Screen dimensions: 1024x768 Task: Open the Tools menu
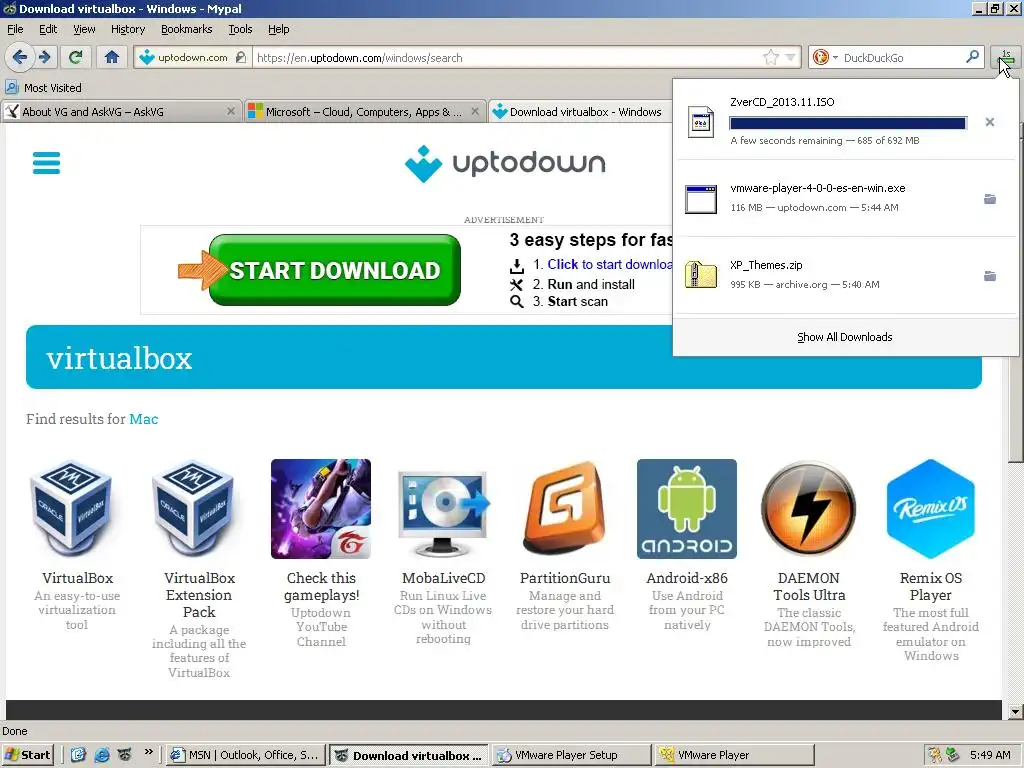240,29
